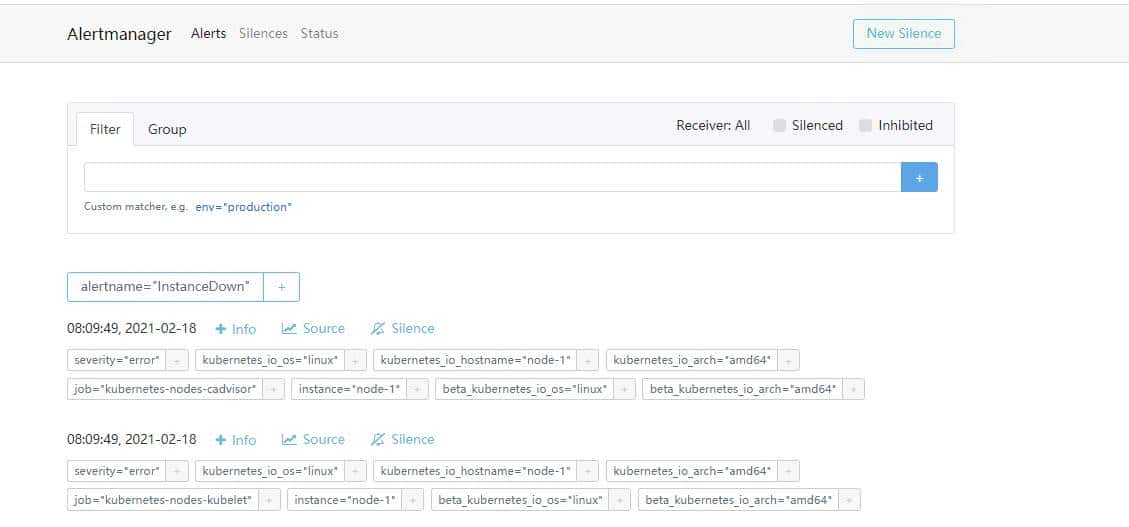Image resolution: width=1129 pixels, height=527 pixels.
Task: Open the Alerts page in navbar
Action: click(x=208, y=33)
